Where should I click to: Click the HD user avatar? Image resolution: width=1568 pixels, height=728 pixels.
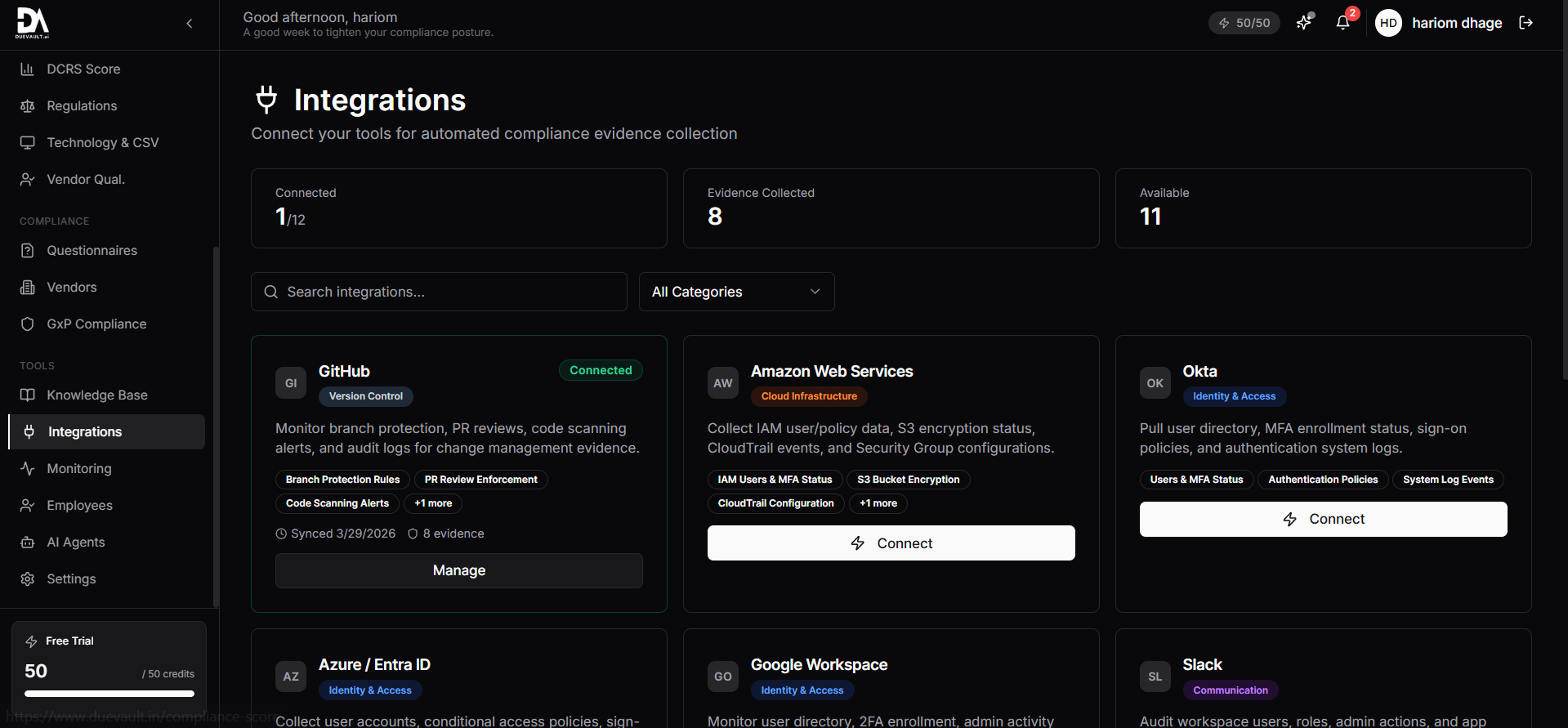pyautogui.click(x=1388, y=23)
